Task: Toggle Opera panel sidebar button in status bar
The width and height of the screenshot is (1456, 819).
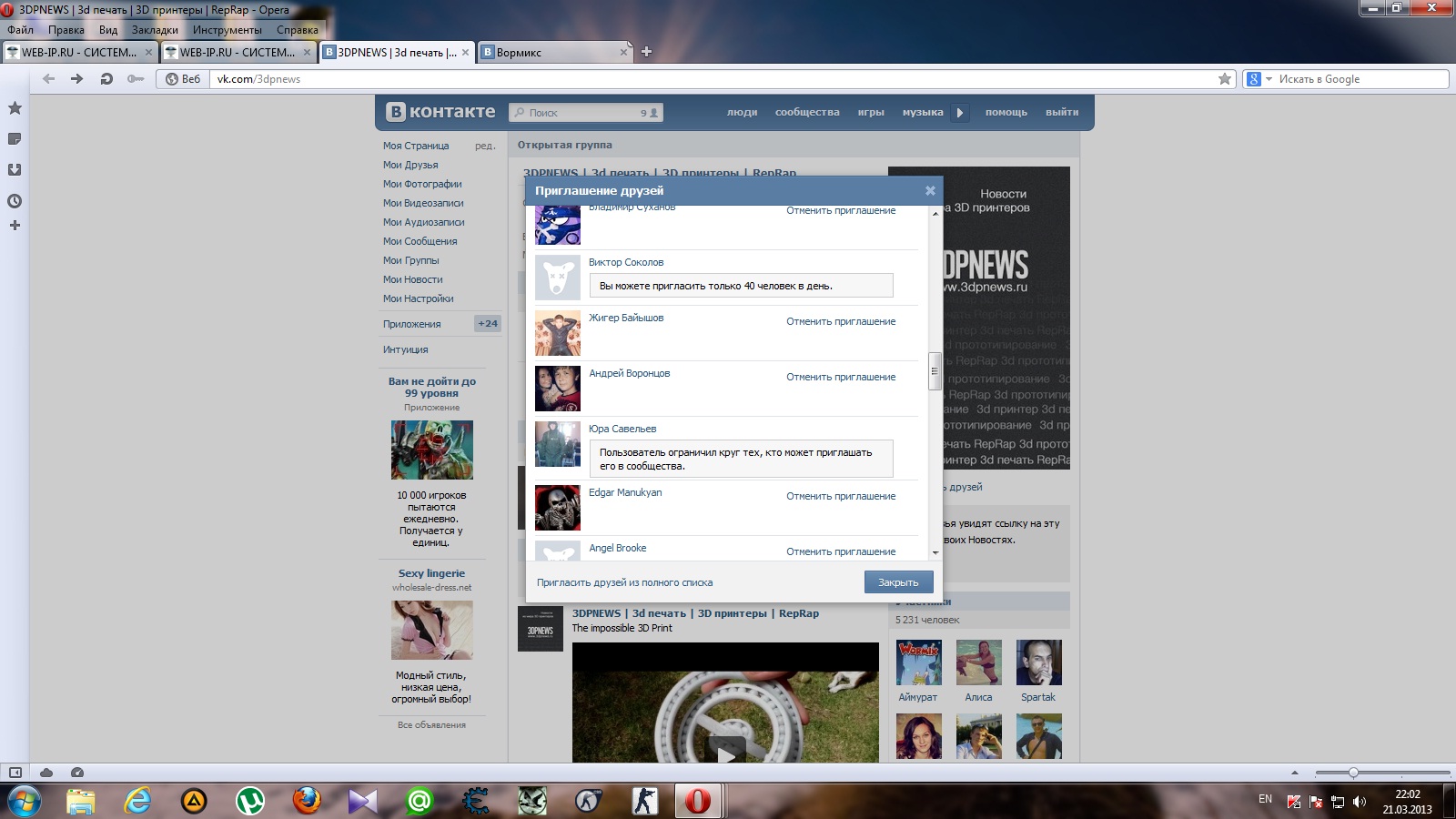Action: coord(15,773)
